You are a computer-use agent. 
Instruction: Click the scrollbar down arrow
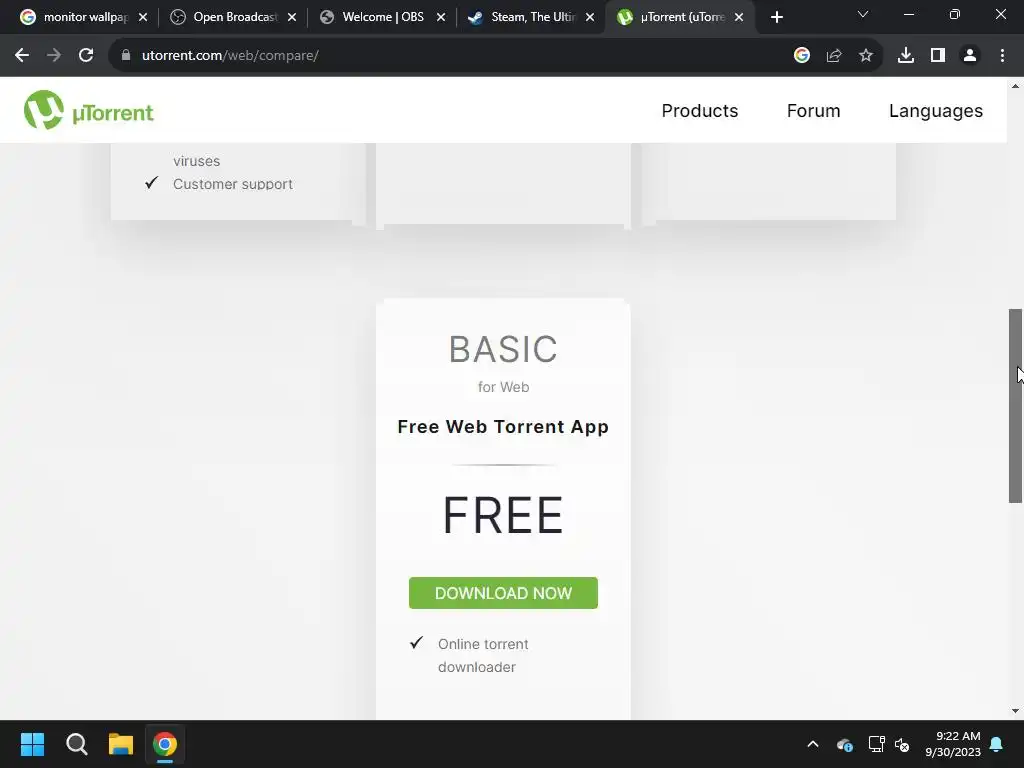point(1015,711)
